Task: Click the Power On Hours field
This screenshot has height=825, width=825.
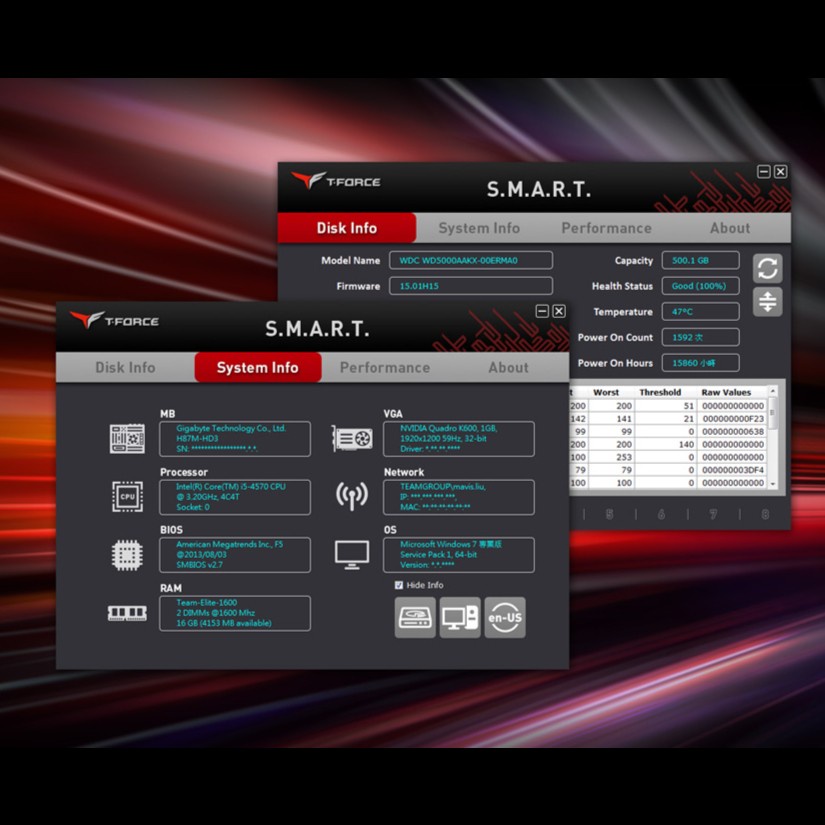Action: pyautogui.click(x=700, y=363)
